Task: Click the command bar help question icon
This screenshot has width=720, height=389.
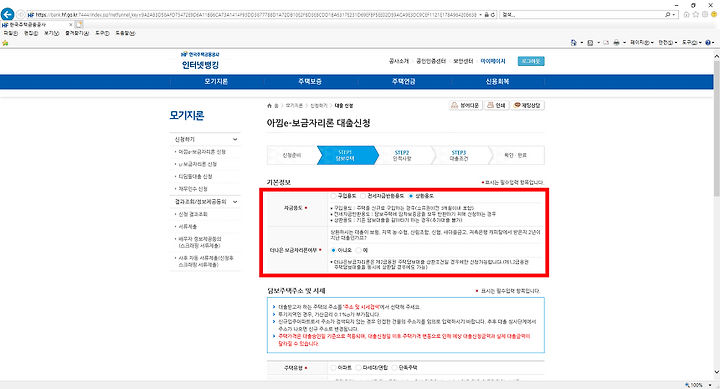Action: coord(708,42)
